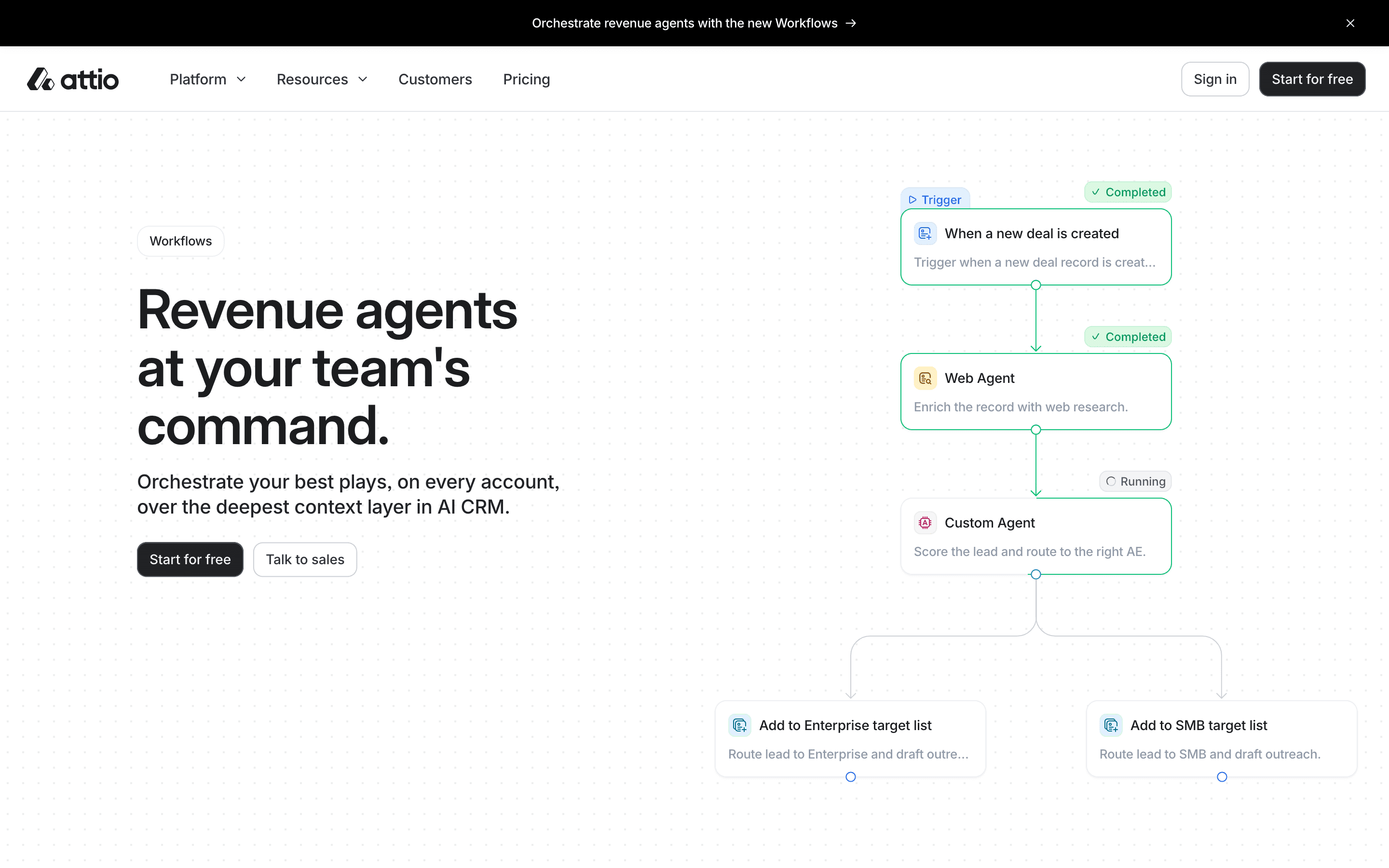The image size is (1389, 868).
Task: Go to the Pricing page
Action: (x=526, y=79)
